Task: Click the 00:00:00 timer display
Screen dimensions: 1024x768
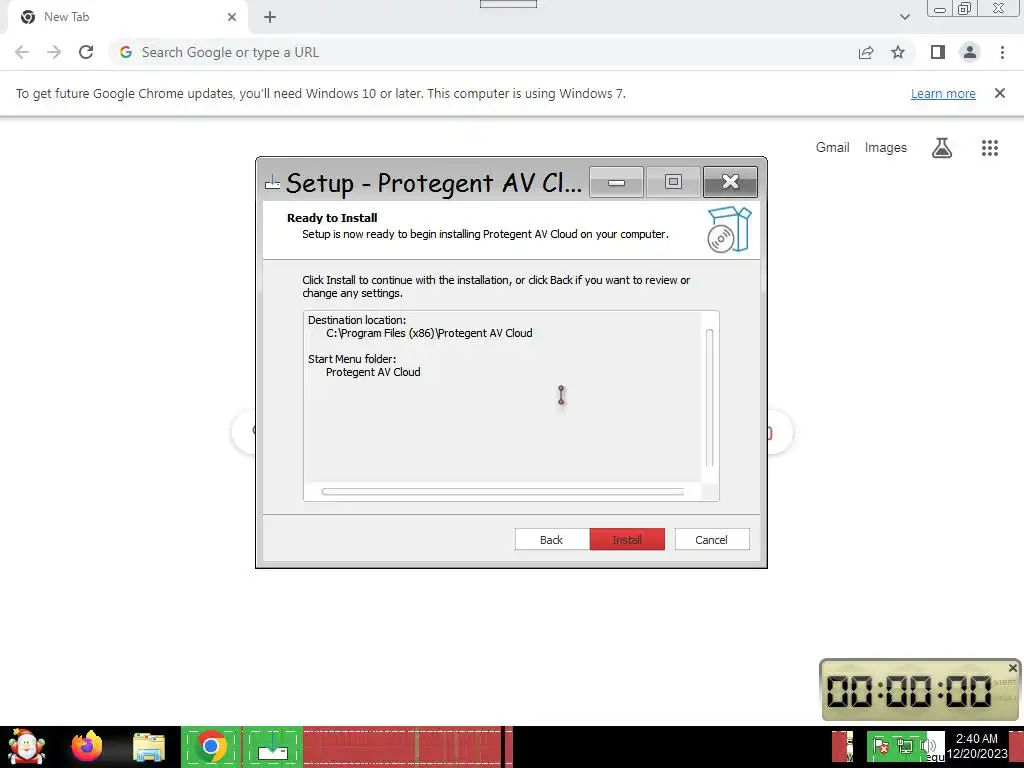Action: (909, 691)
